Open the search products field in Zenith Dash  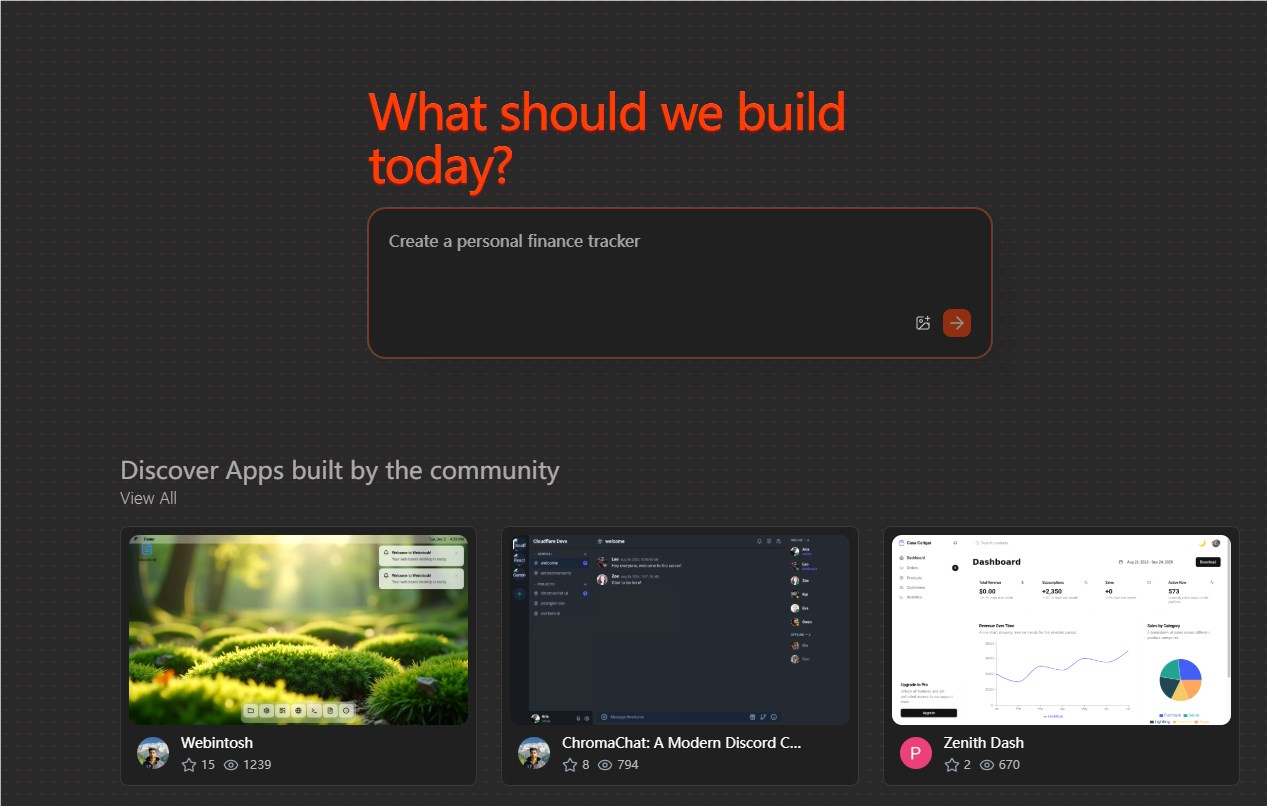(x=994, y=543)
